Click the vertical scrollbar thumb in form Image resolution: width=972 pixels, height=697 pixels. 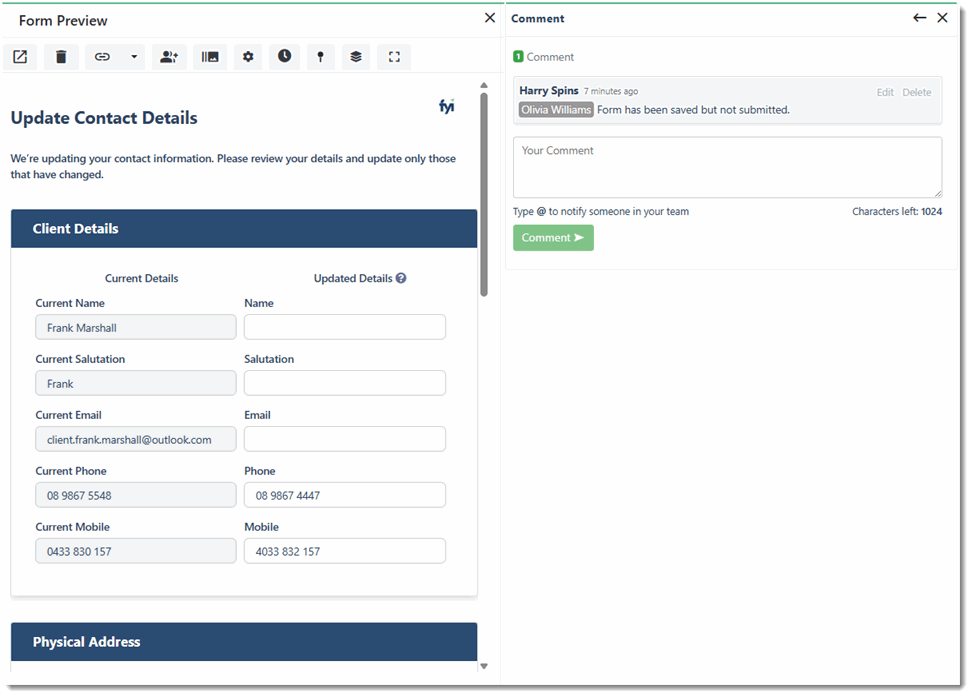484,195
